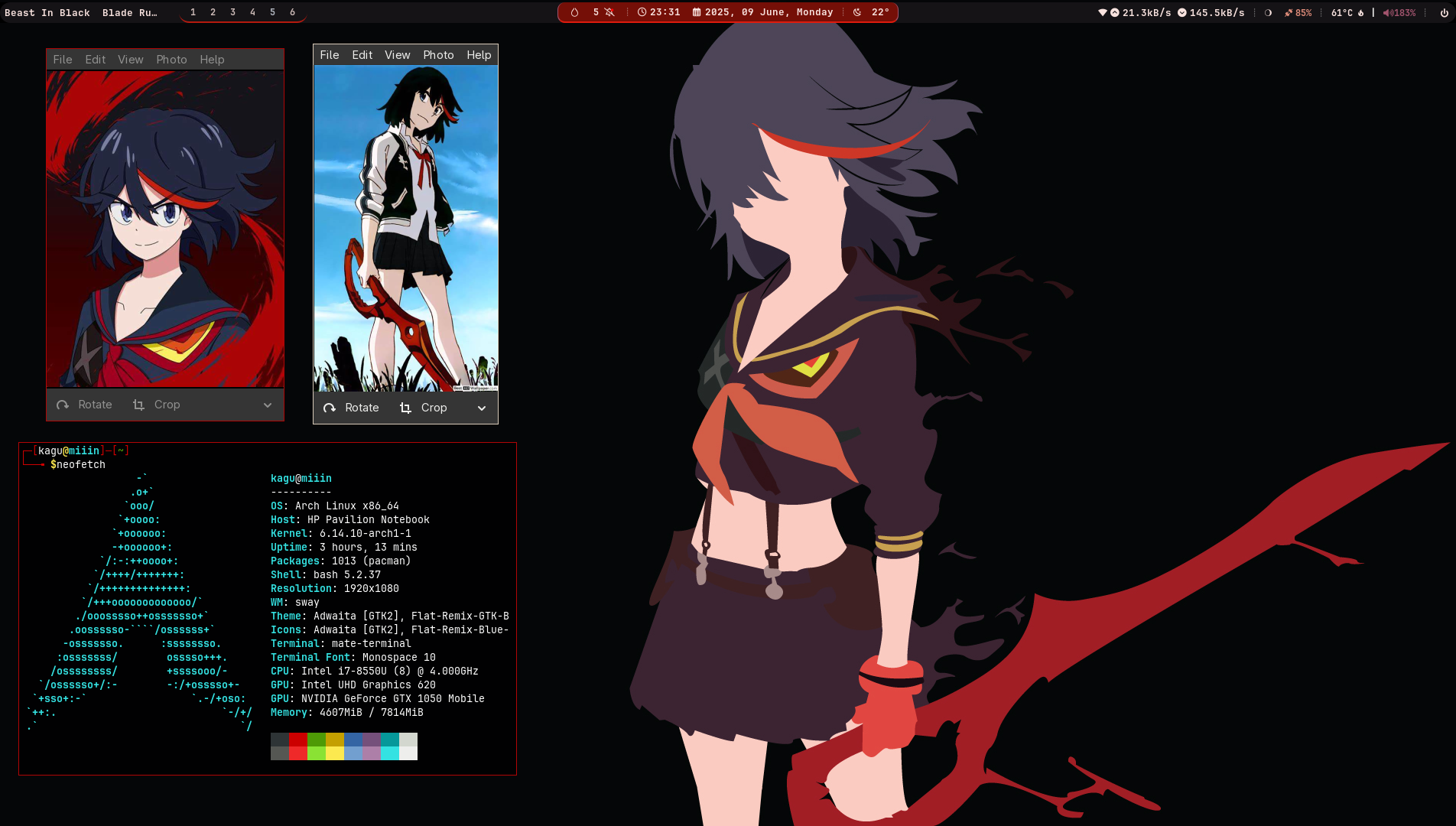Click the upload speed arrow icon
Screen dimensions: 1456x826
(1115, 12)
